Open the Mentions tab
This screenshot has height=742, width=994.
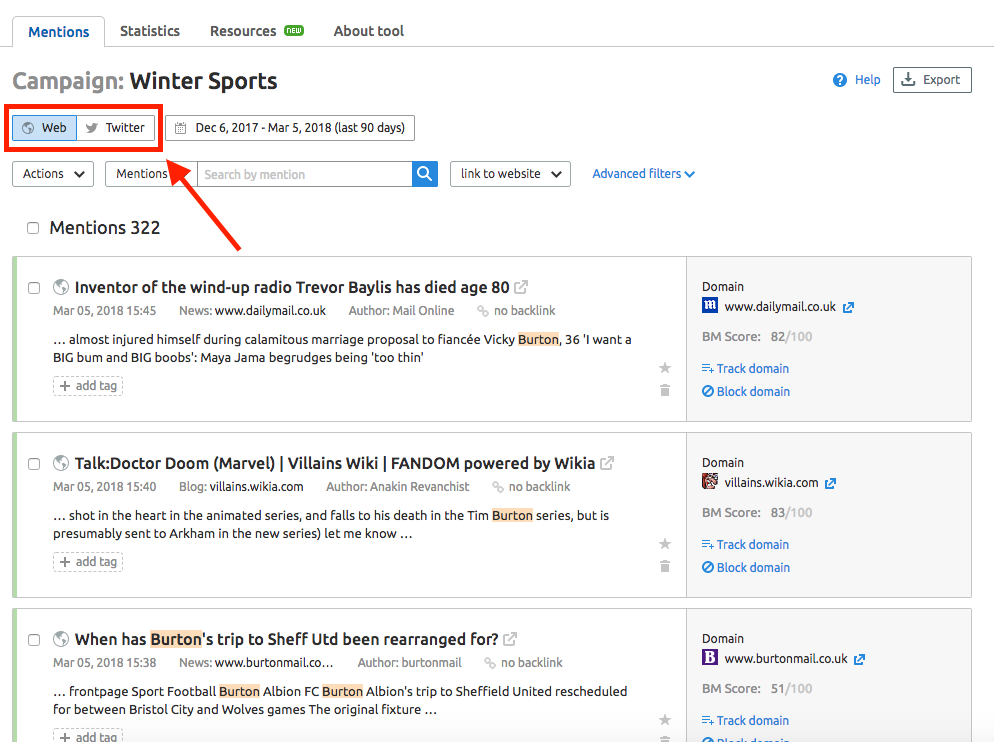(x=58, y=32)
